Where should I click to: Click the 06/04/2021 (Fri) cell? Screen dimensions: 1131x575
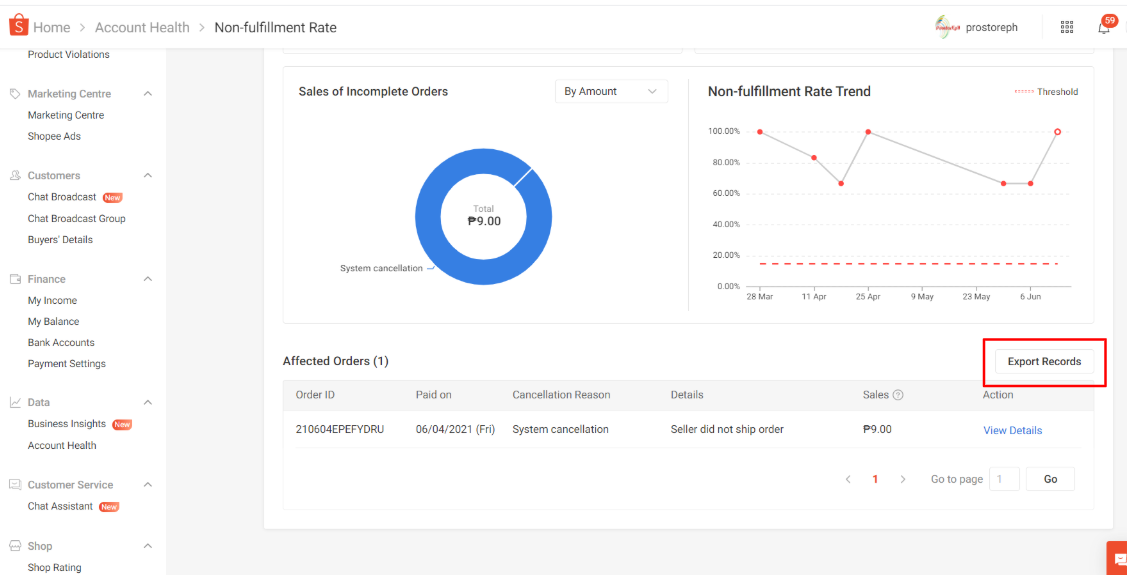[x=455, y=429]
